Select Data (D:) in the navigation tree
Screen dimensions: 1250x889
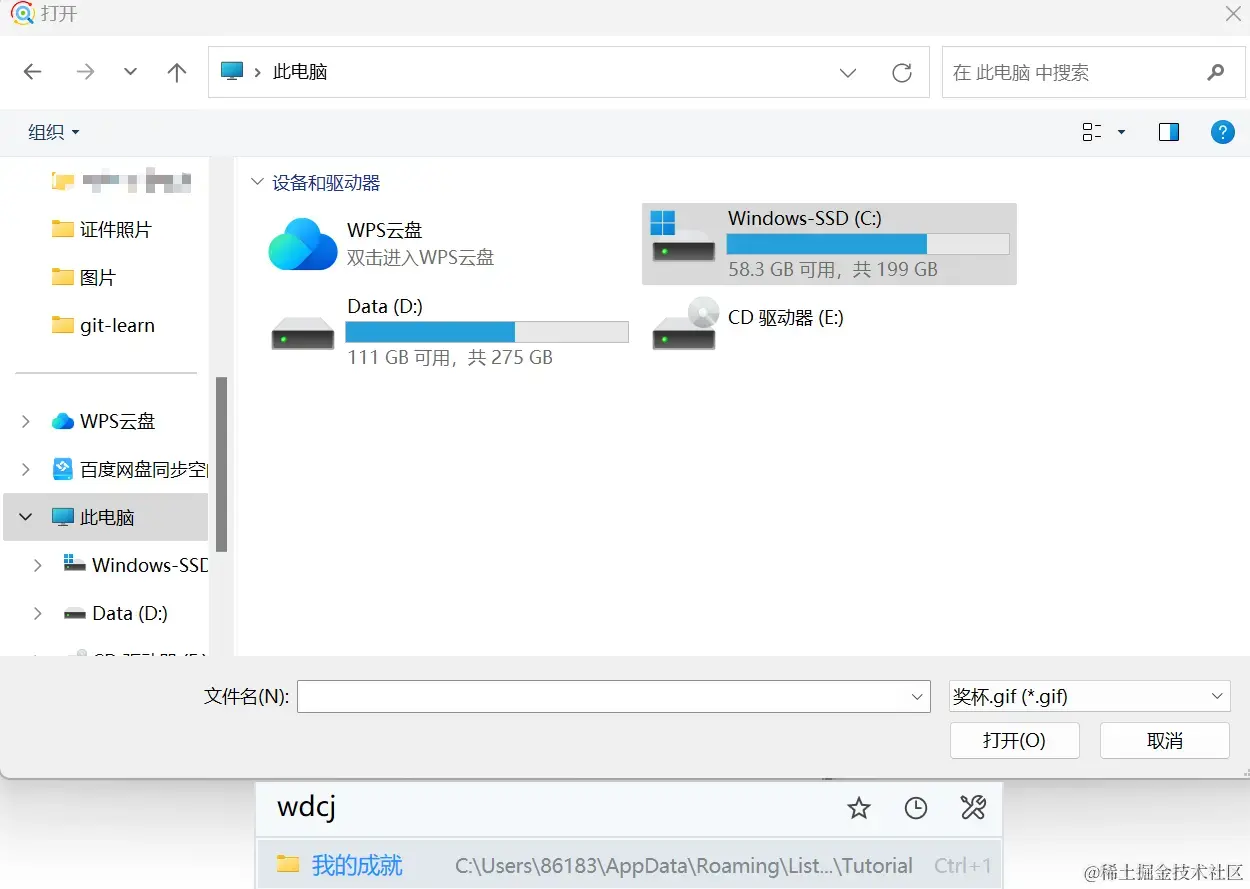point(116,613)
